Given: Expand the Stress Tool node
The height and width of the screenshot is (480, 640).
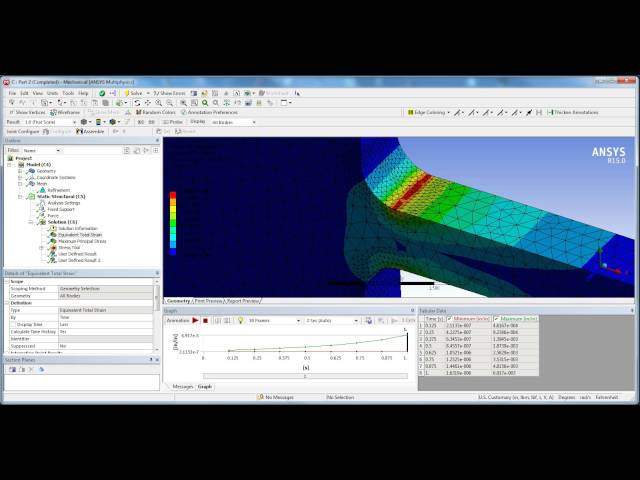Looking at the screenshot, I should point(41,247).
